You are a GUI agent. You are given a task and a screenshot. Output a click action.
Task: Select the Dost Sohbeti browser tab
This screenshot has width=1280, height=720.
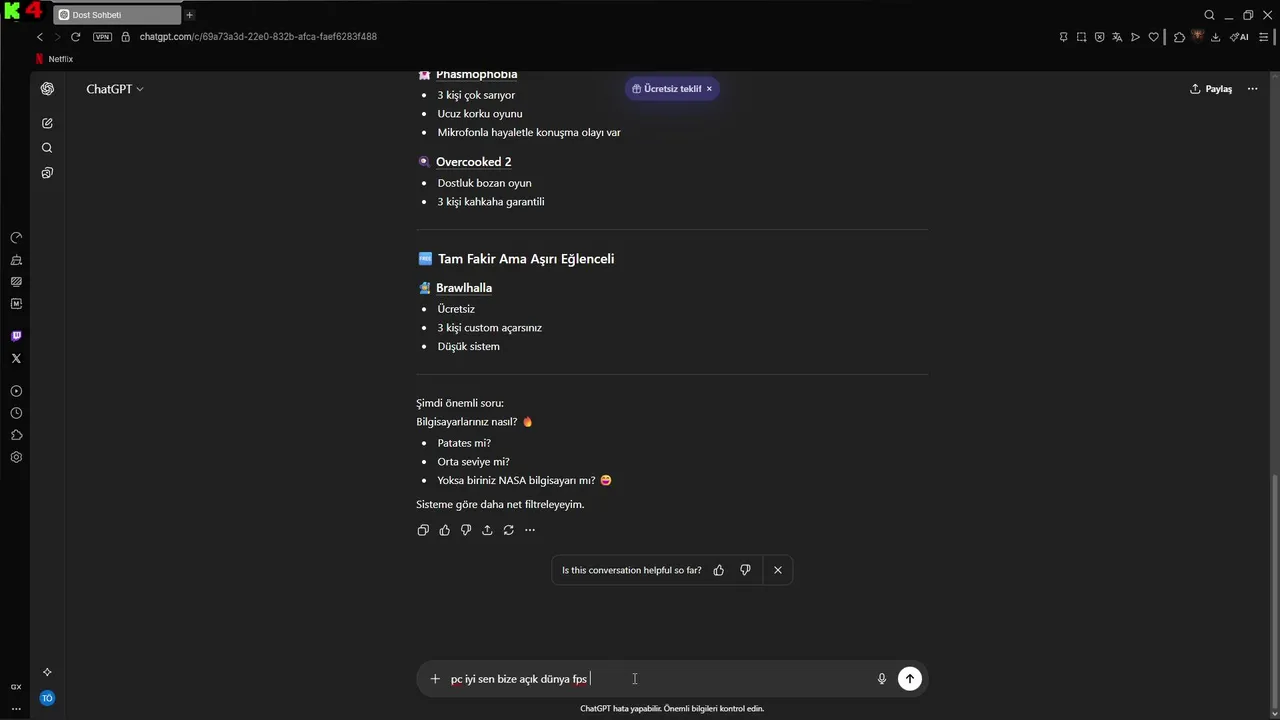117,15
